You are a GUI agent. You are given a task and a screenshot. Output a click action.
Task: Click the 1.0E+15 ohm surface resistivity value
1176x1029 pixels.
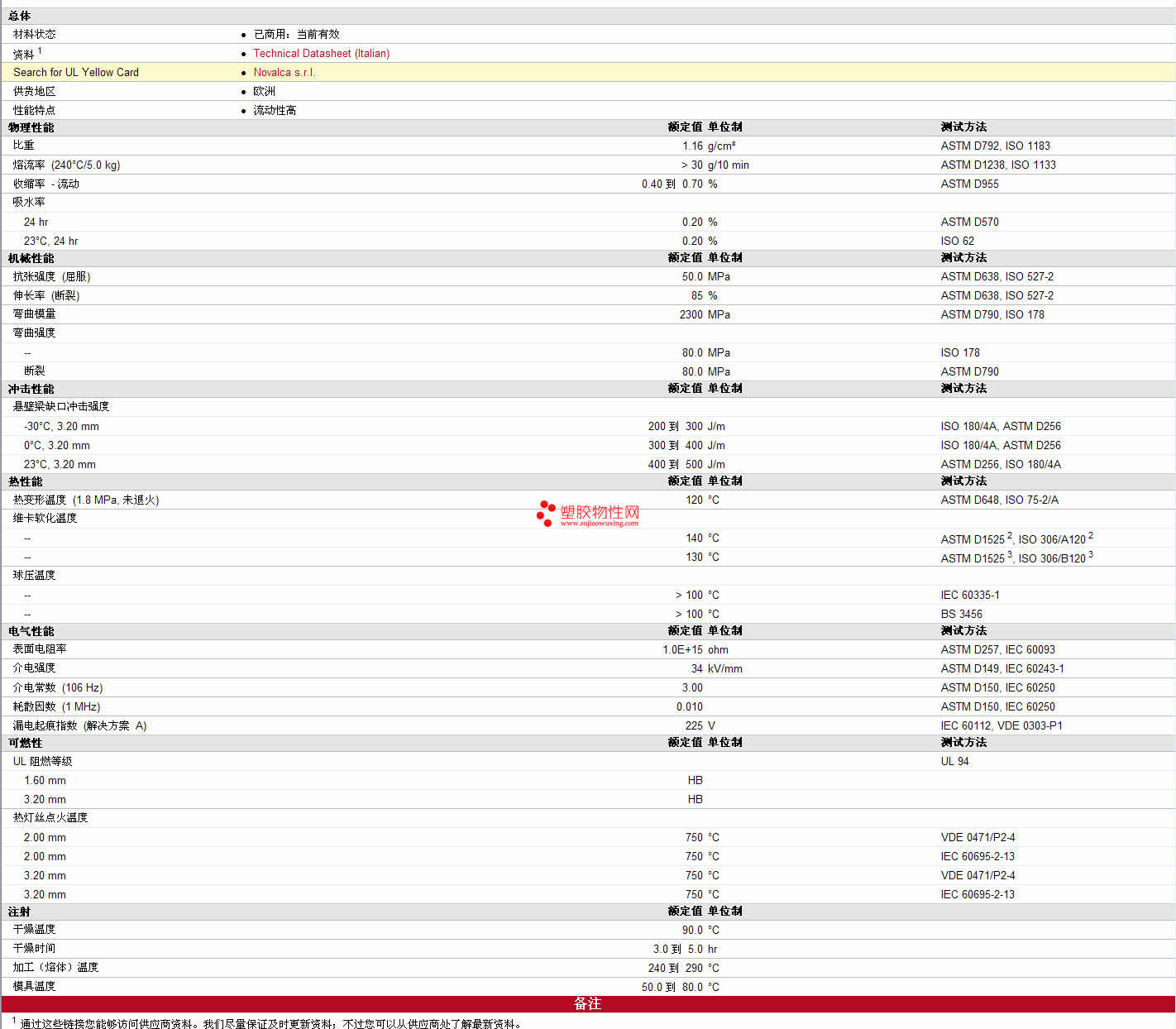[696, 650]
